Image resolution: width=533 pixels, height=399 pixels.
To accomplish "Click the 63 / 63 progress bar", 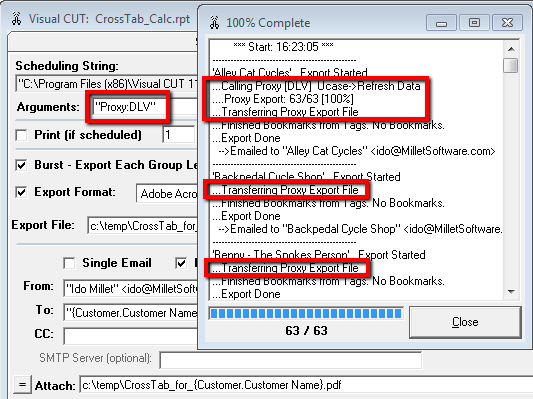I will (x=306, y=313).
